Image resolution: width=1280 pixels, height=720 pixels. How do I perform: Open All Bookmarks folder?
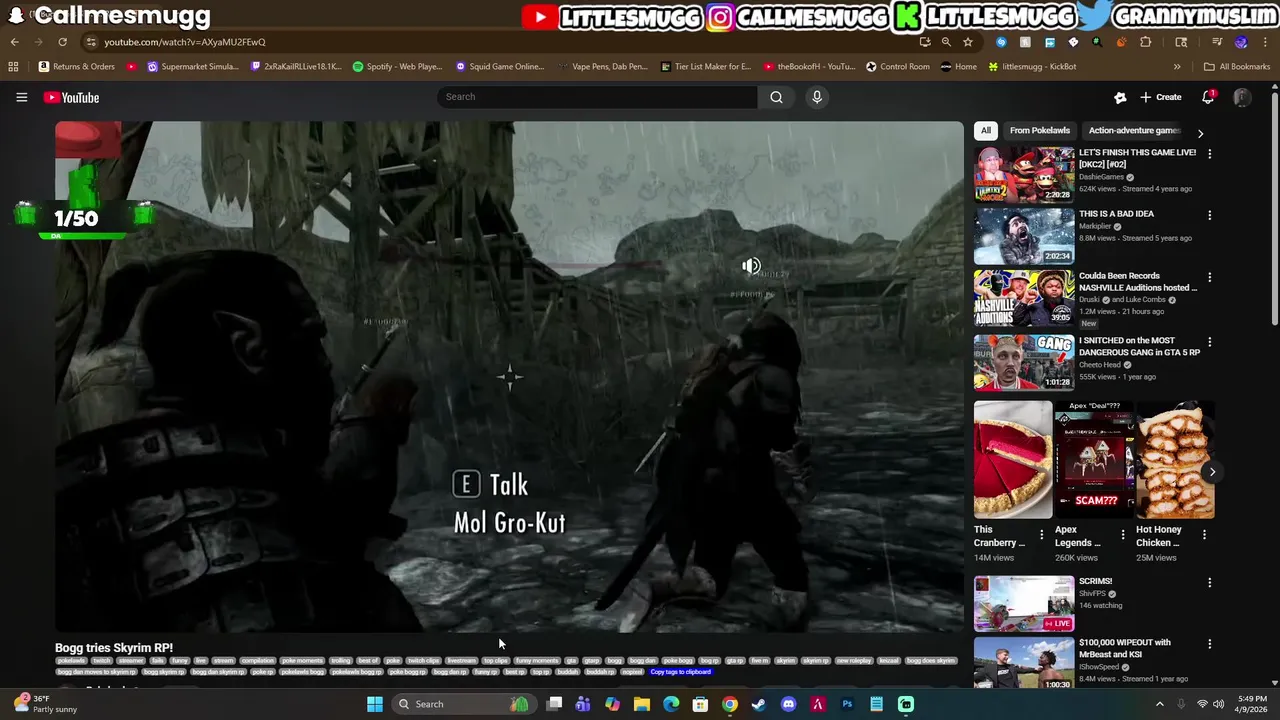click(1237, 66)
